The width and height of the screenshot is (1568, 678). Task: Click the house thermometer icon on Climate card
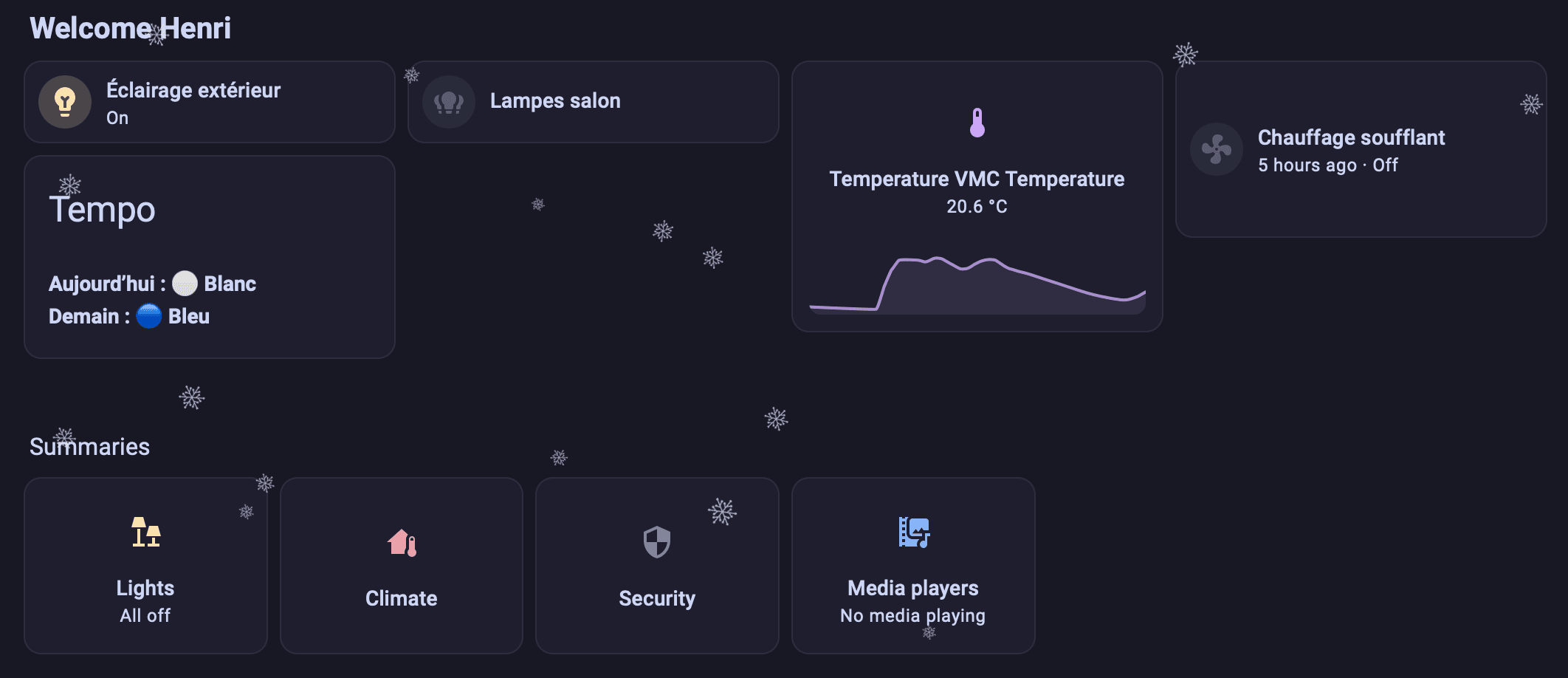[401, 543]
